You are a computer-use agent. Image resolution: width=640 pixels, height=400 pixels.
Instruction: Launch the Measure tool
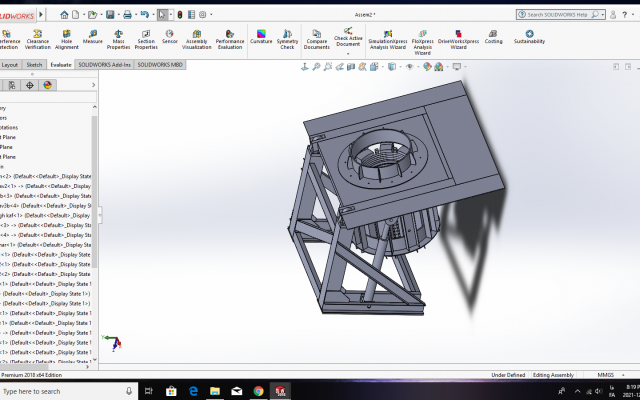(93, 37)
